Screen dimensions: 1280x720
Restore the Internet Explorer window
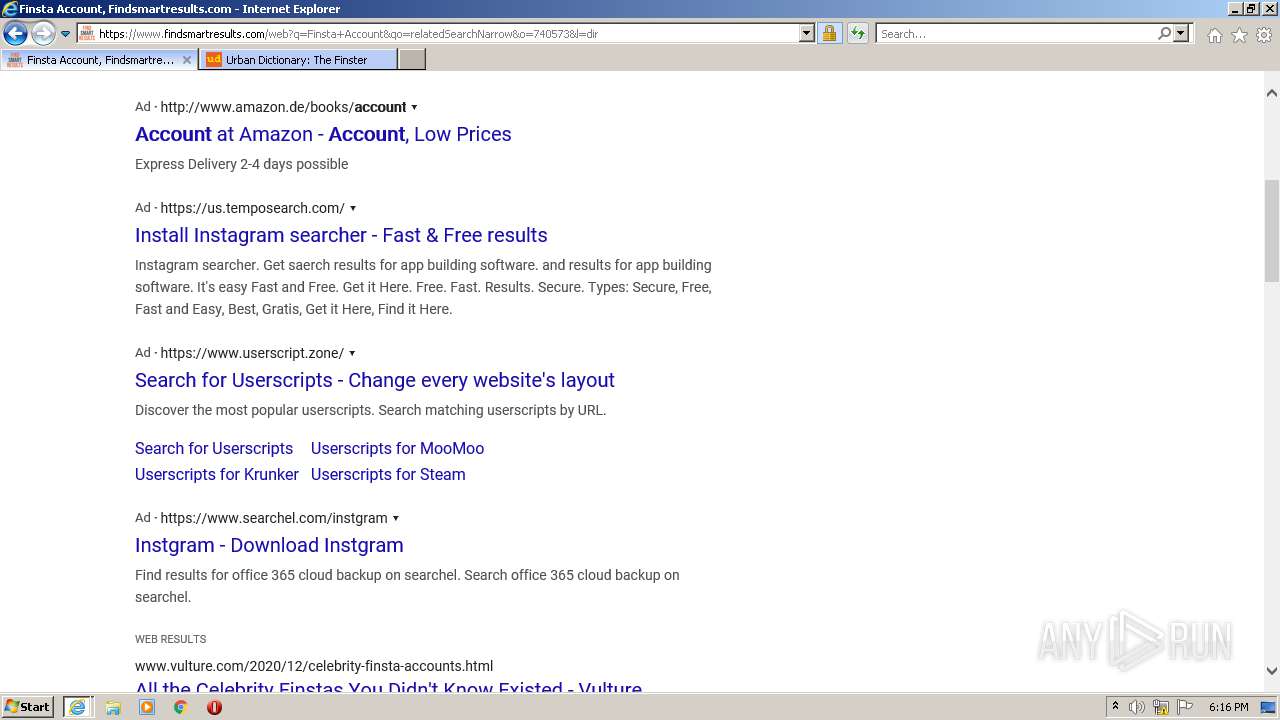1251,9
